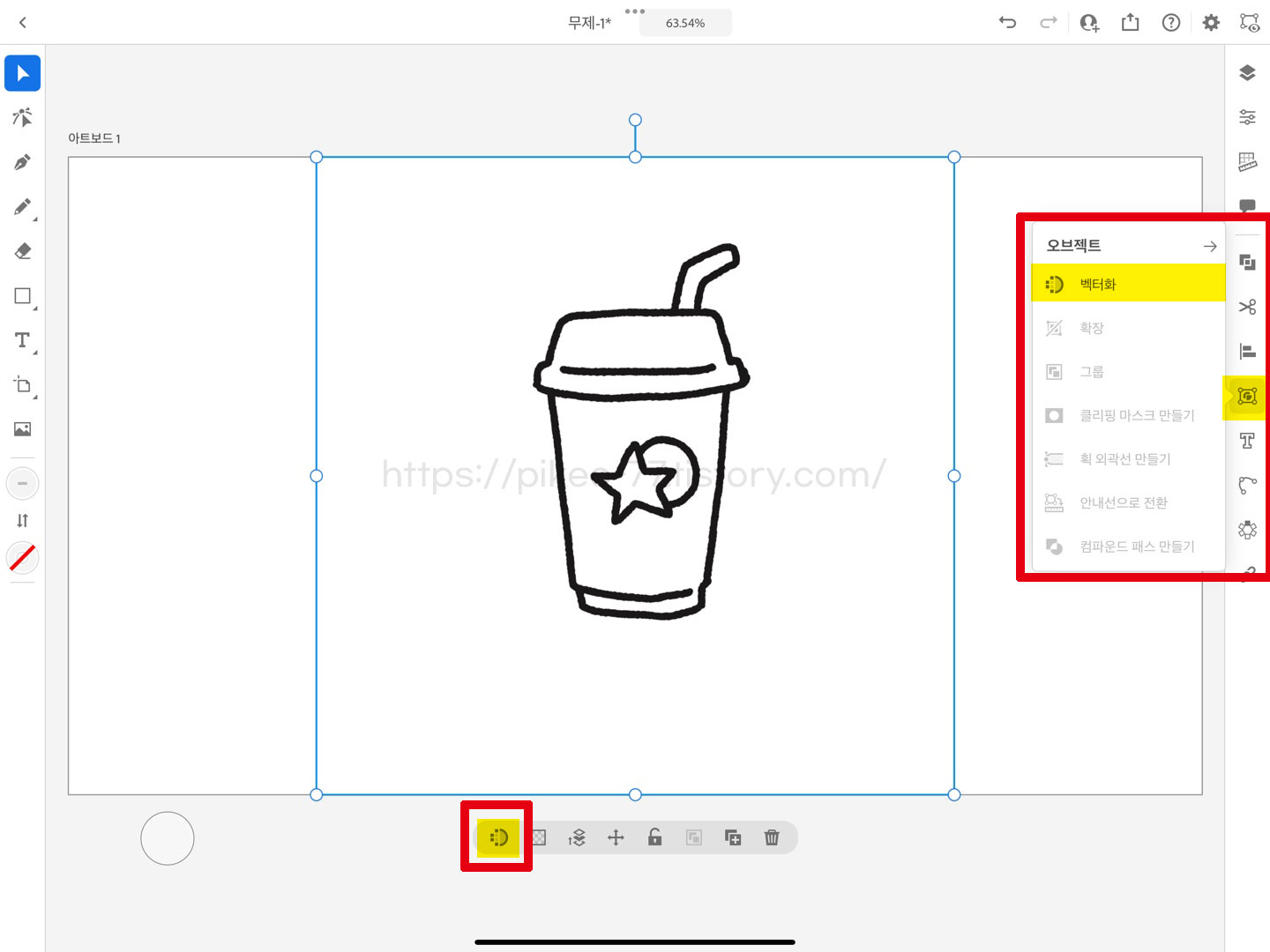Screen dimensions: 1270x952
Task: Open stacking order in context bar
Action: 578,837
